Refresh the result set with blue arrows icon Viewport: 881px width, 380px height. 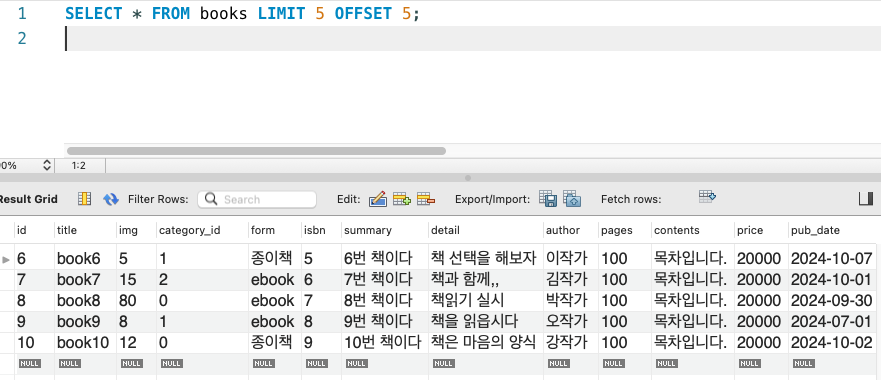point(111,199)
